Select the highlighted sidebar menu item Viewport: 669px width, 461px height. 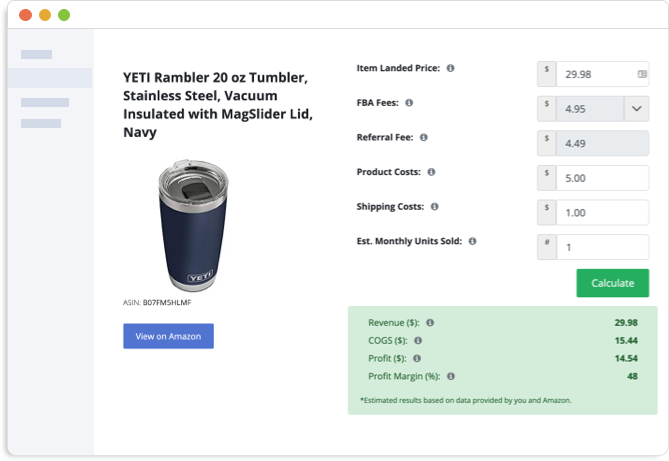(x=50, y=78)
